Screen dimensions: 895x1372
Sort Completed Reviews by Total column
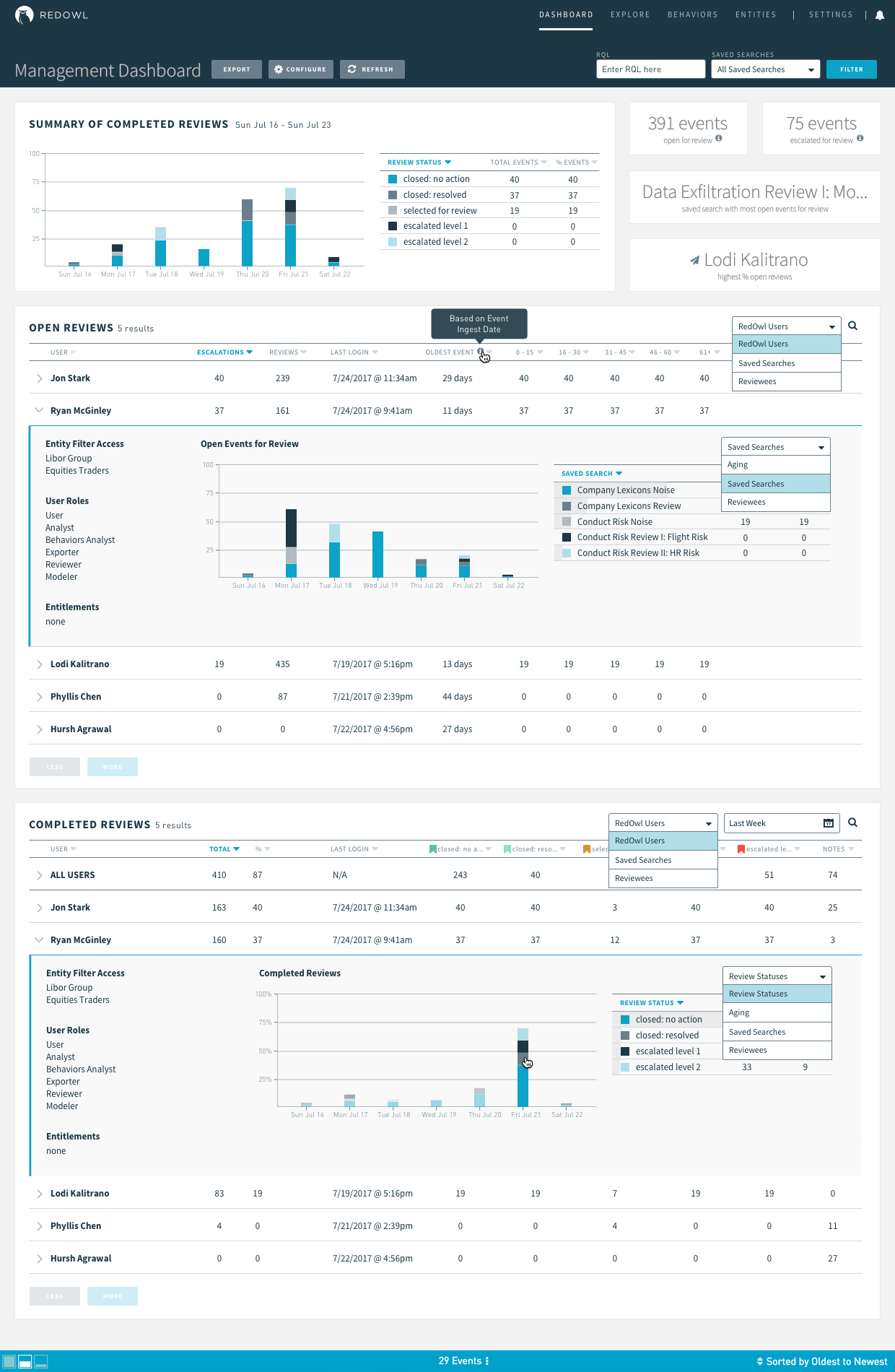224,849
